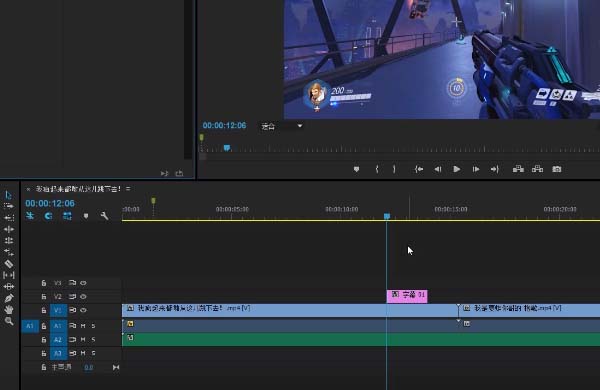Select the second video clip on V1
The height and width of the screenshot is (390, 600).
(x=529, y=310)
